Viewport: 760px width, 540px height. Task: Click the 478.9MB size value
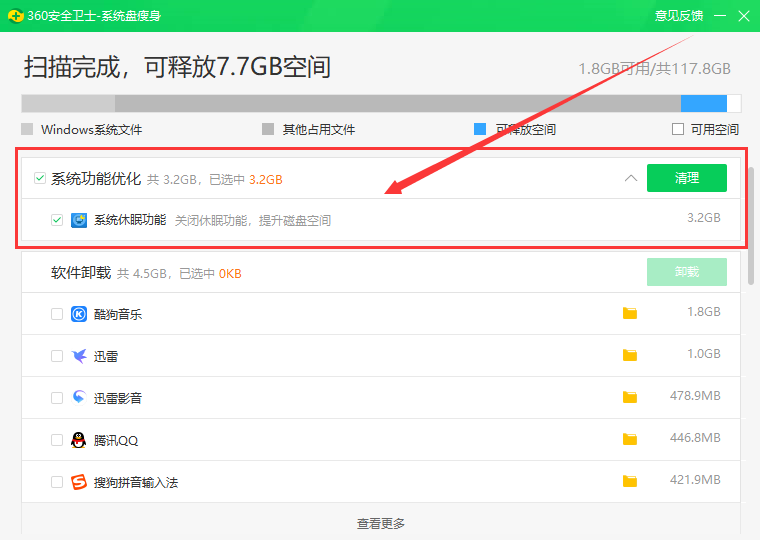click(695, 396)
